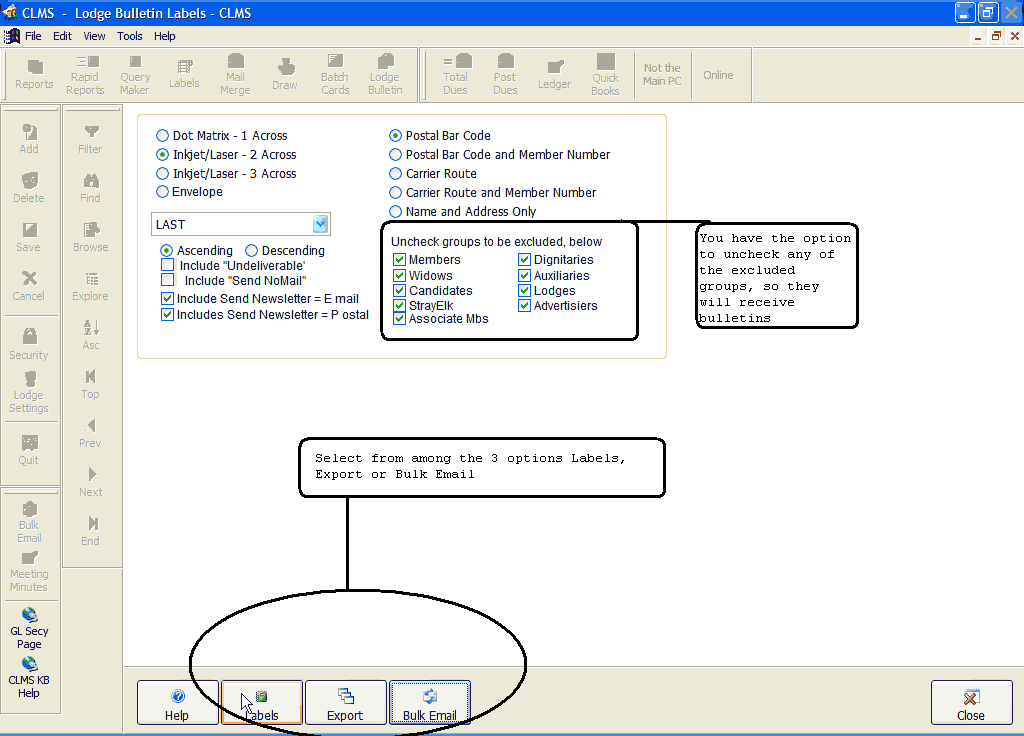Open the GL Secy Page icon
This screenshot has width=1024, height=736.
29,627
